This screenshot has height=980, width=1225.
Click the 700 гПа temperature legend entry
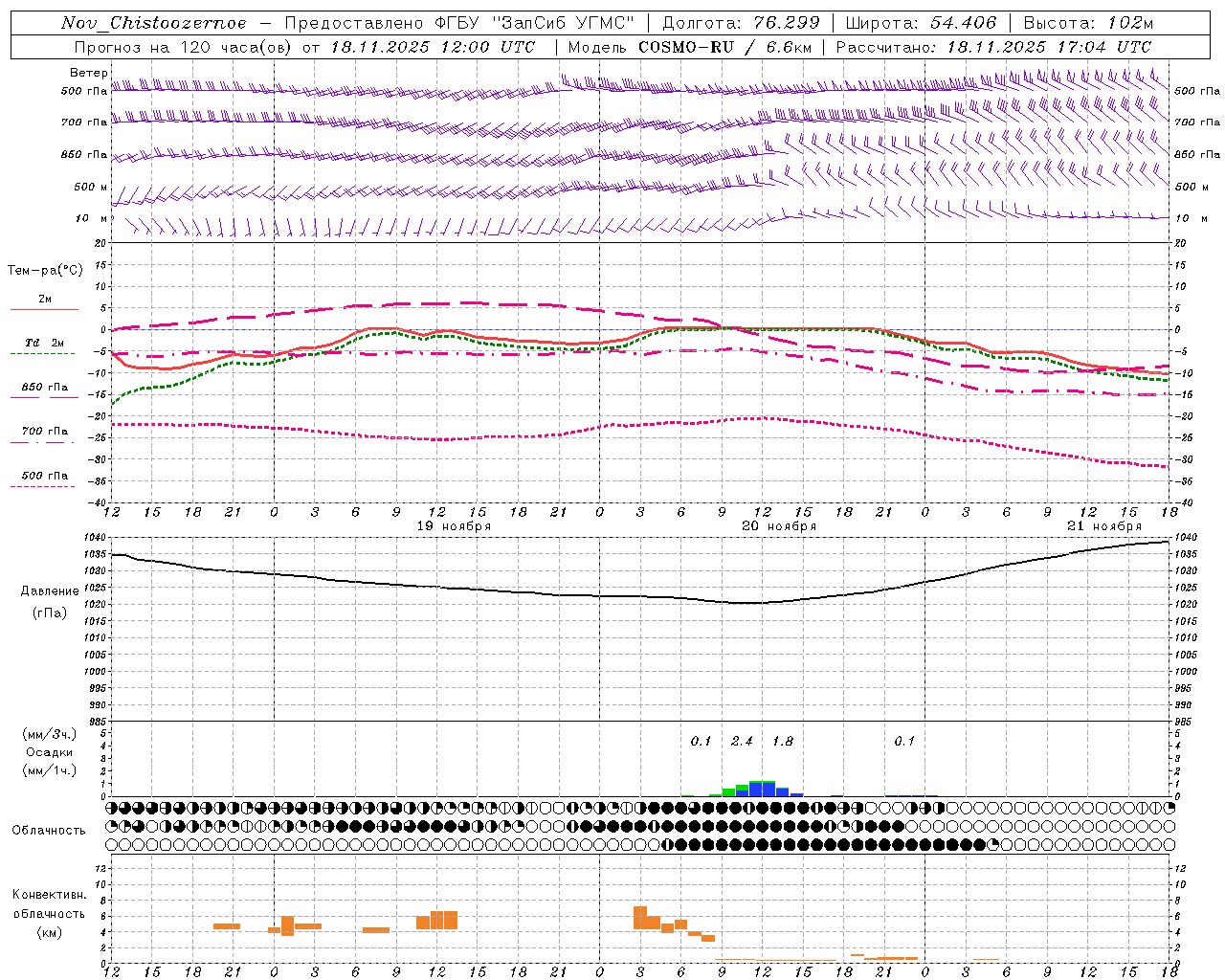pos(45,432)
